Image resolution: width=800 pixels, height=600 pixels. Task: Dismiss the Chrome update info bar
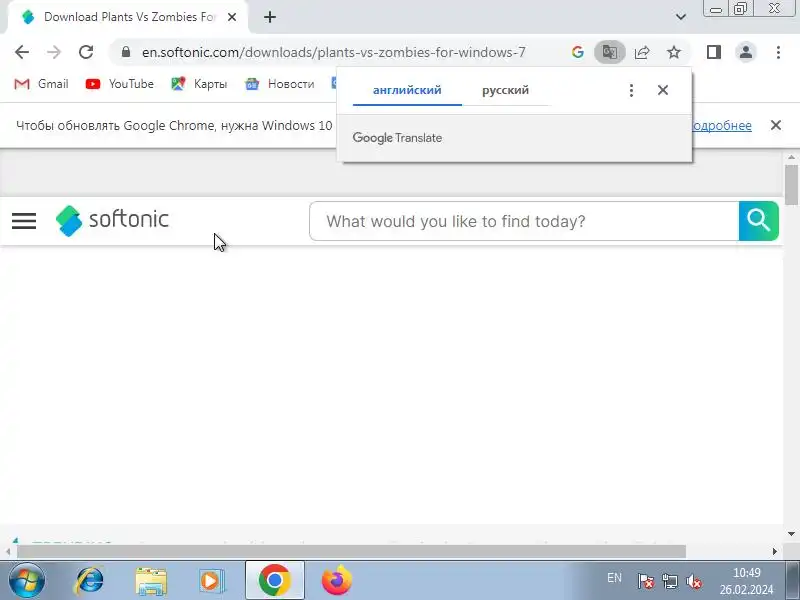[x=776, y=125]
